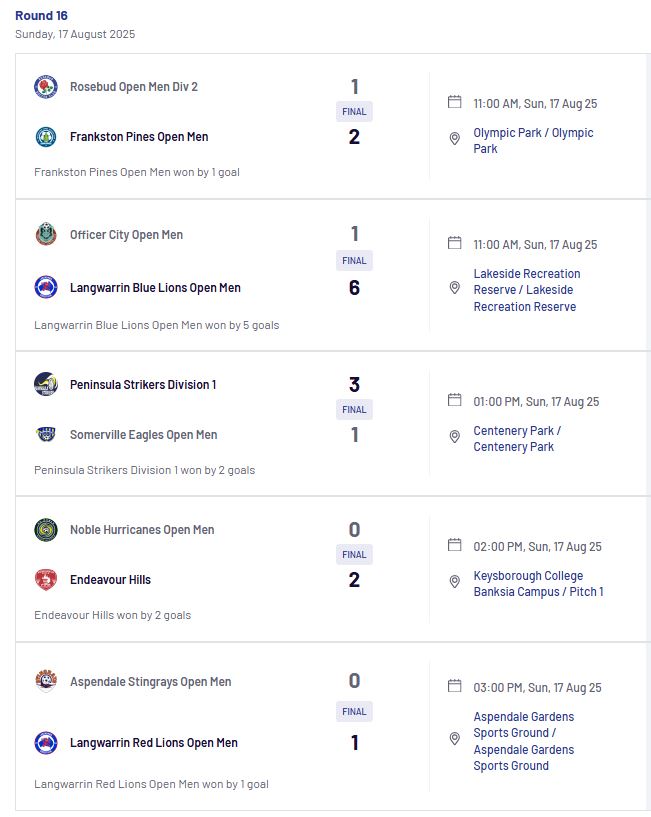Select the Langwarrin Blue Lions Open Men team name

[x=155, y=288]
